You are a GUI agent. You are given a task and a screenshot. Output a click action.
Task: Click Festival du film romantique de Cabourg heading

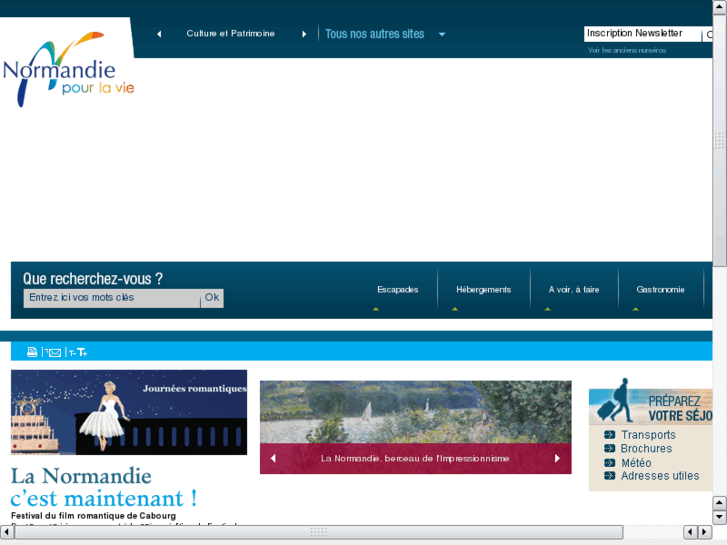(93, 515)
